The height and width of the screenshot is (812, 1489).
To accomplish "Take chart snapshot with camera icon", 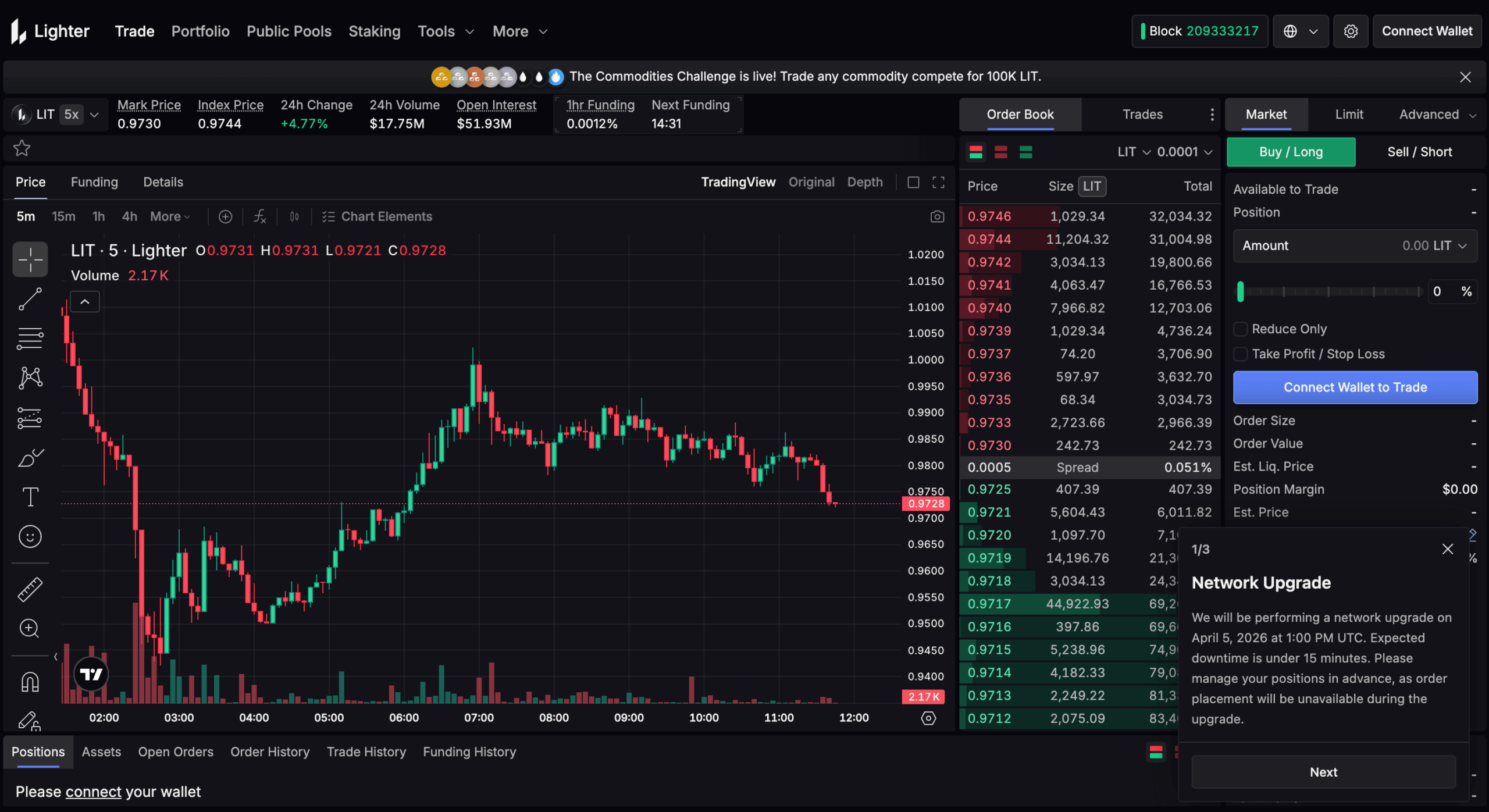I will [x=937, y=216].
